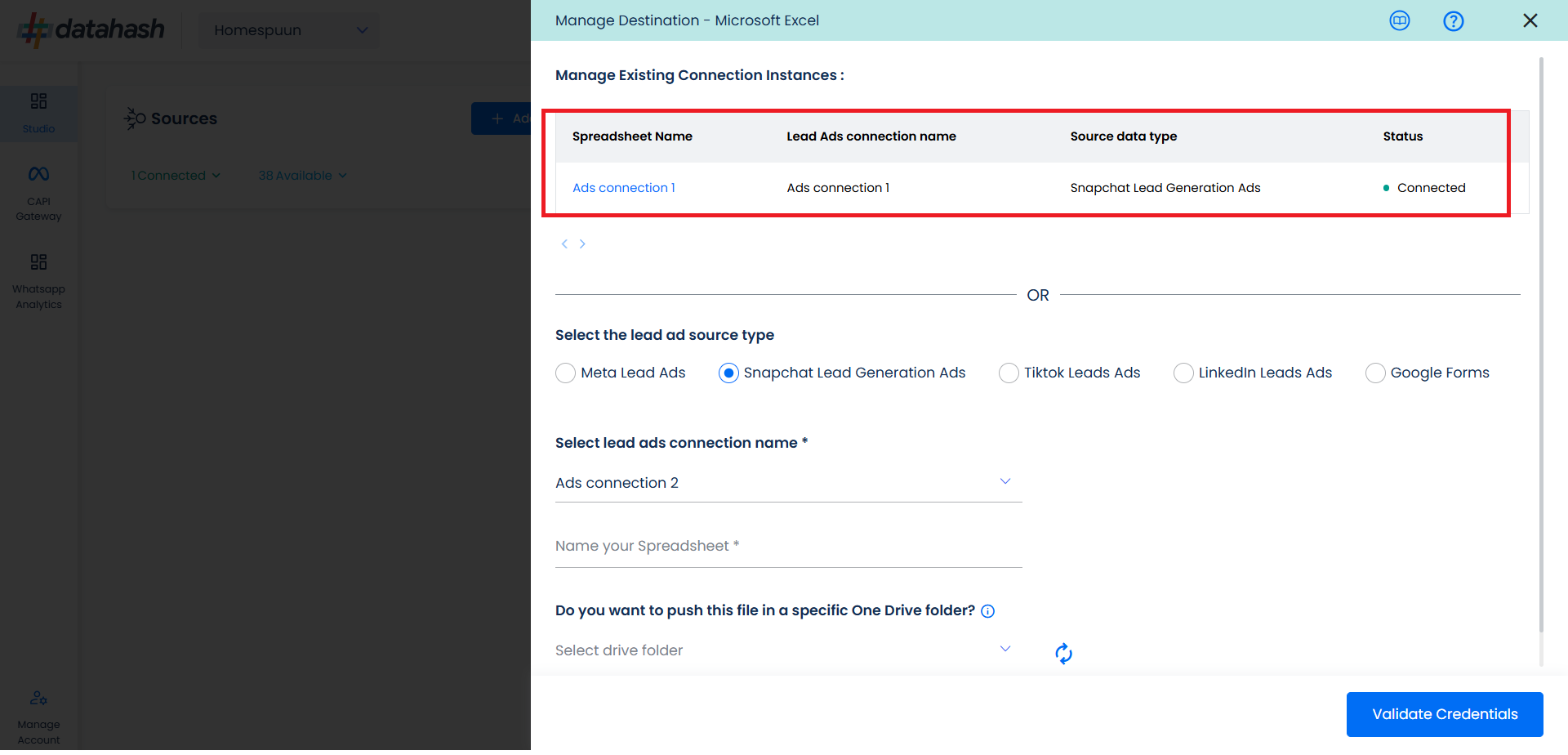Click the Connected status cell
The height and width of the screenshot is (755, 1568).
1424,188
